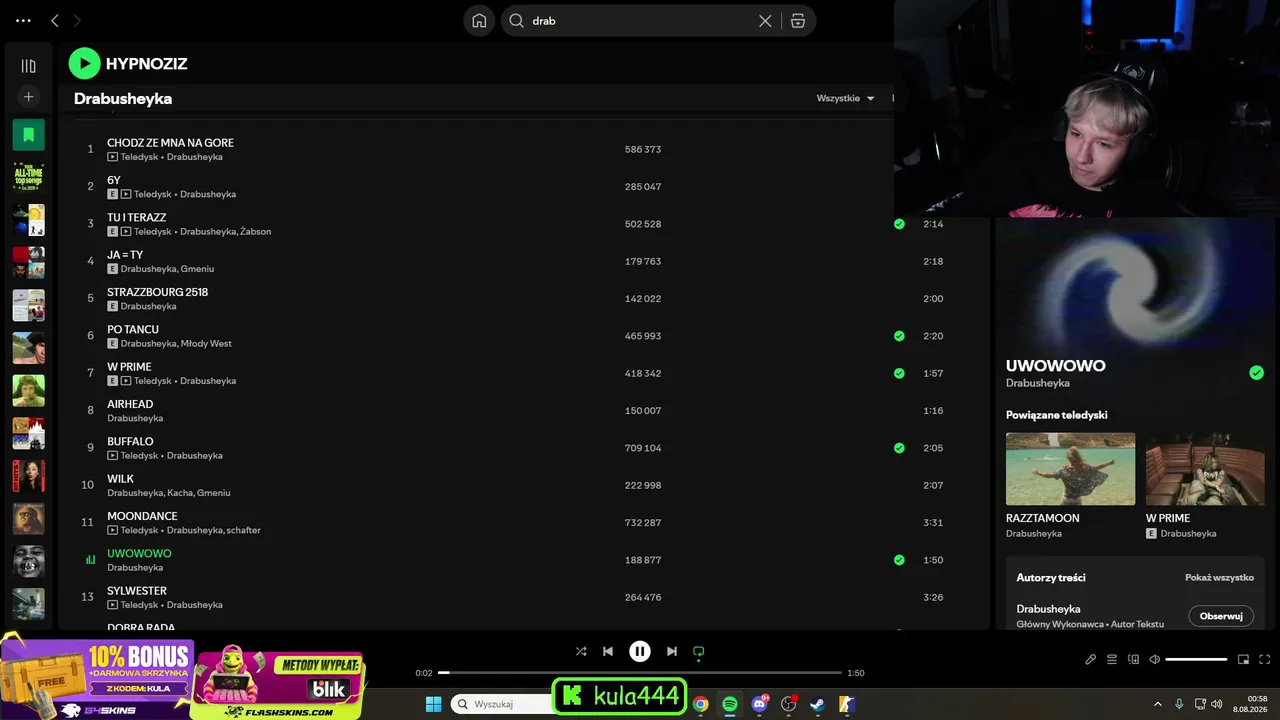This screenshot has height=720, width=1280.
Task: Follow Drabusheyka with Obserwuj button
Action: 1221,616
